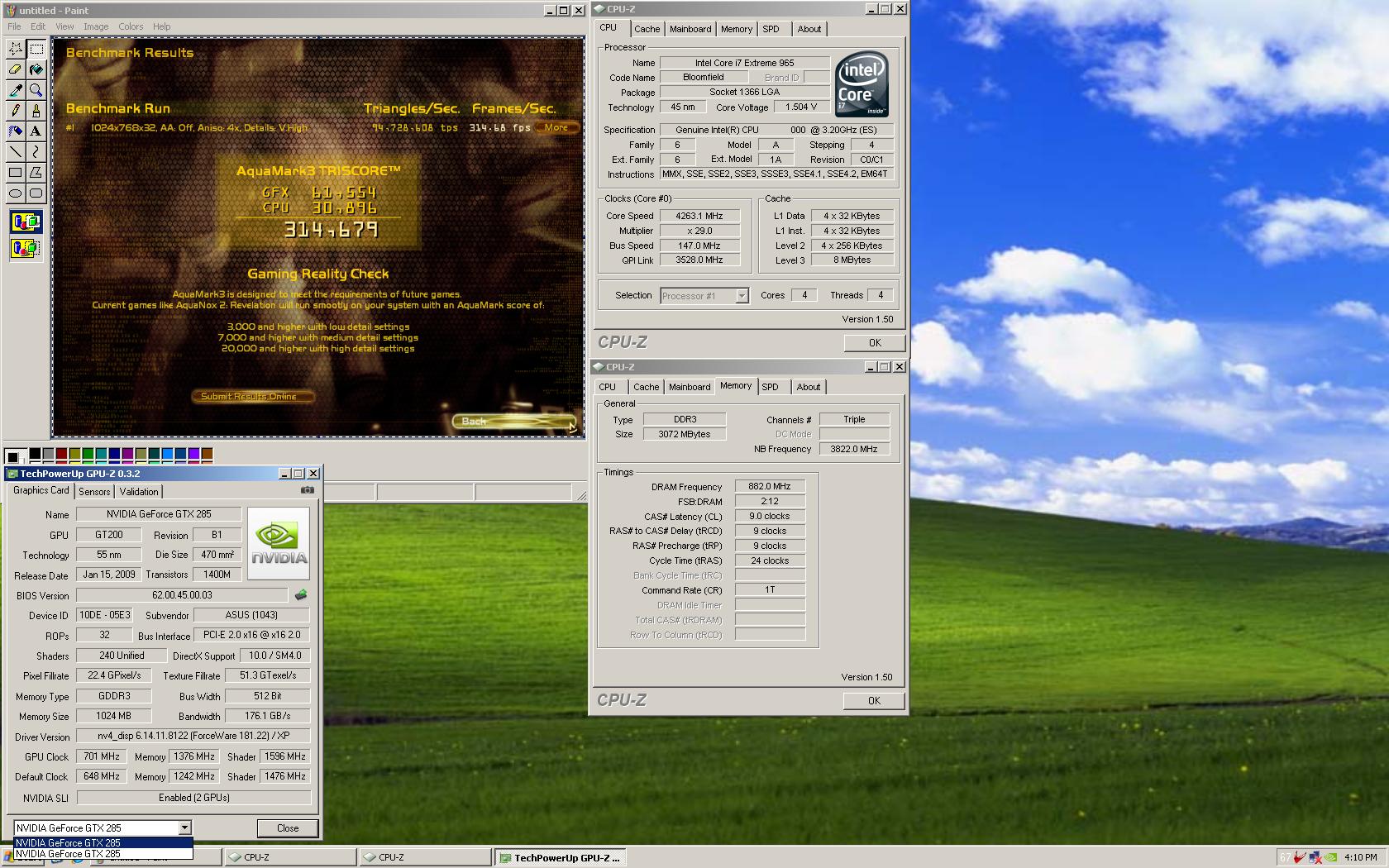1389x868 pixels.
Task: Pick the black color swatch in palette
Action: point(35,454)
